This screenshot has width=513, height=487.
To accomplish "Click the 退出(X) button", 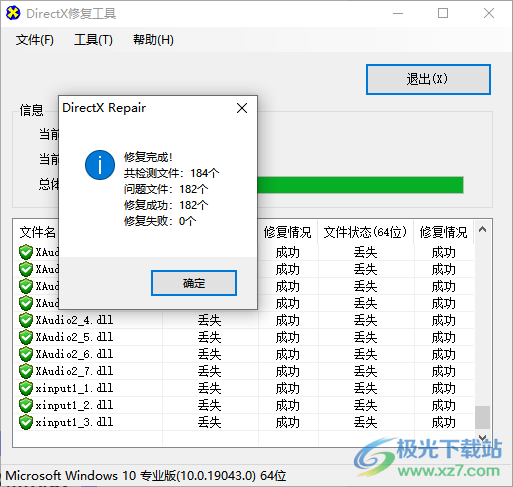I will click(428, 79).
